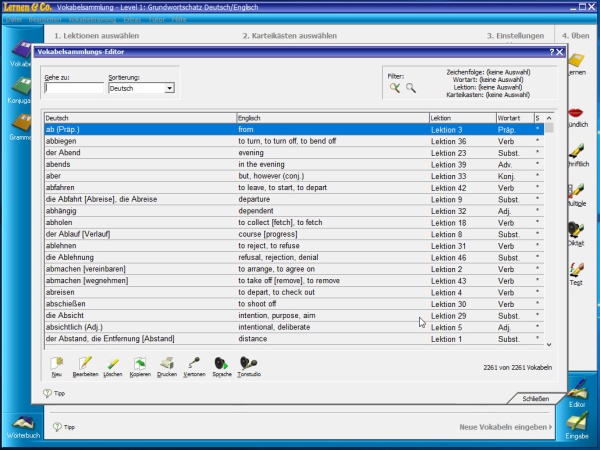The image size is (600, 450).
Task: Click step 4. Üben
Action: (575, 36)
